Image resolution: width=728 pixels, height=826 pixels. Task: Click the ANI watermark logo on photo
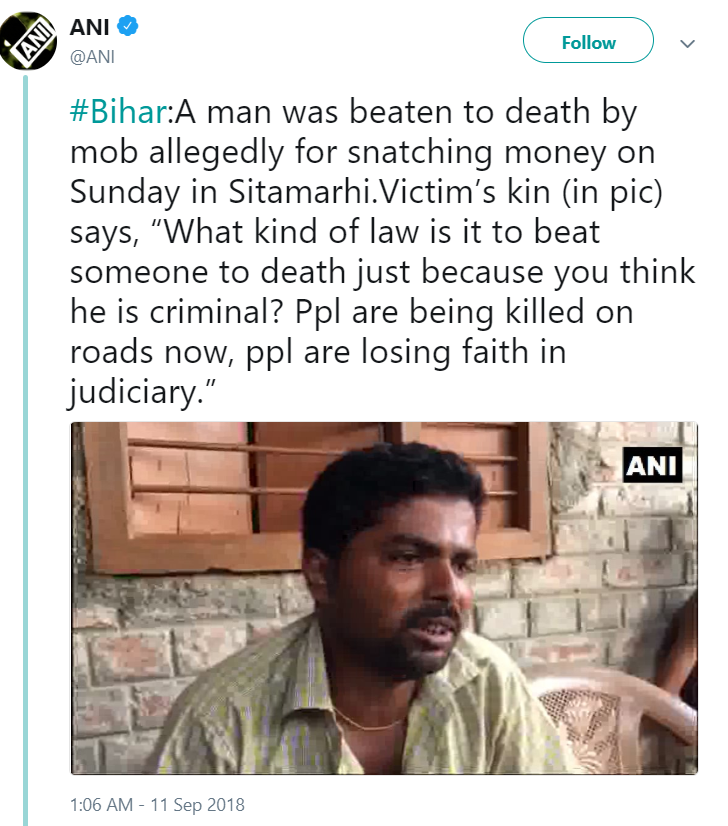pos(652,465)
